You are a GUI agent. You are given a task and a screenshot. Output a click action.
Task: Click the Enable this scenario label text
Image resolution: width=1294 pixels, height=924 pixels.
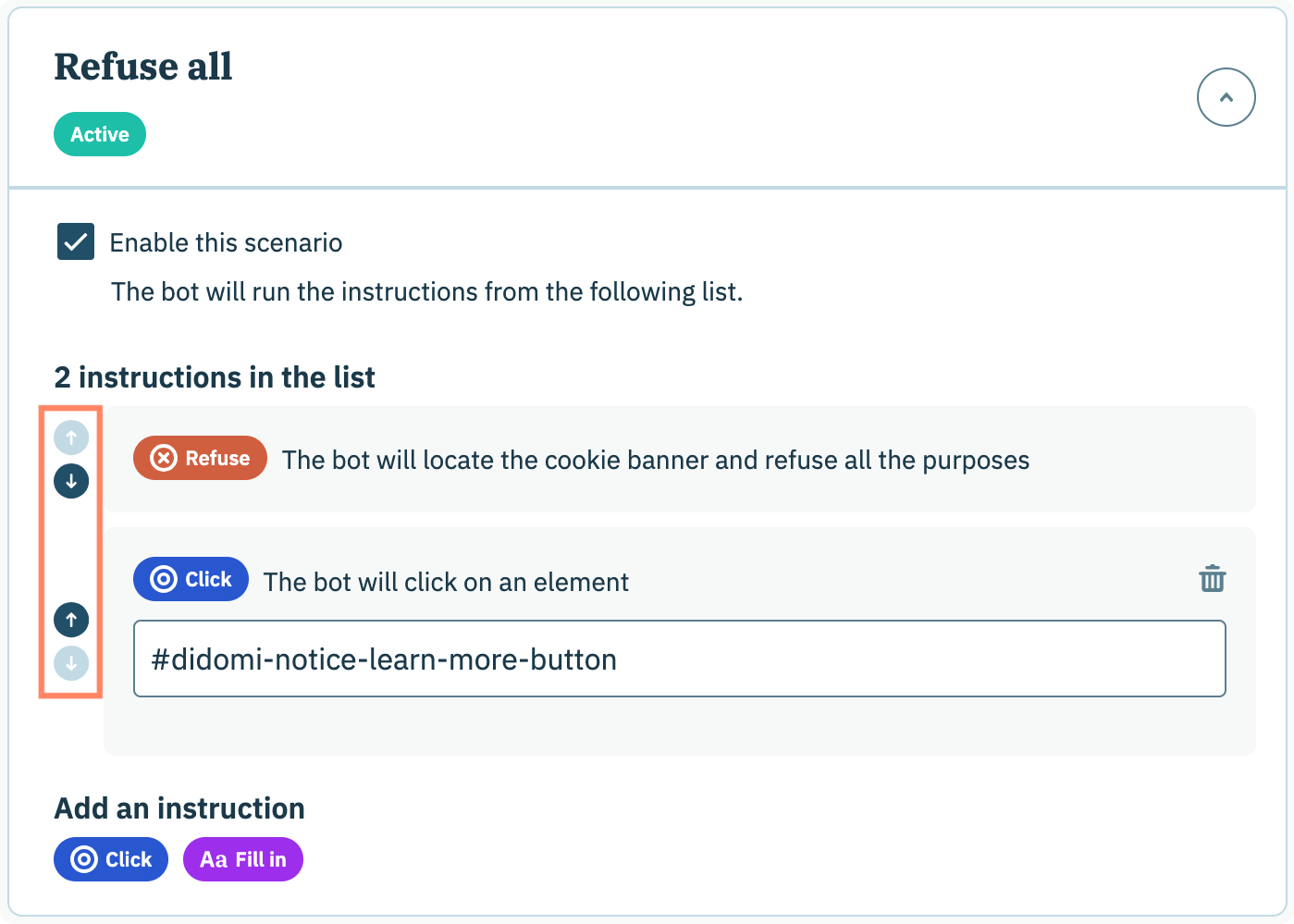(226, 242)
